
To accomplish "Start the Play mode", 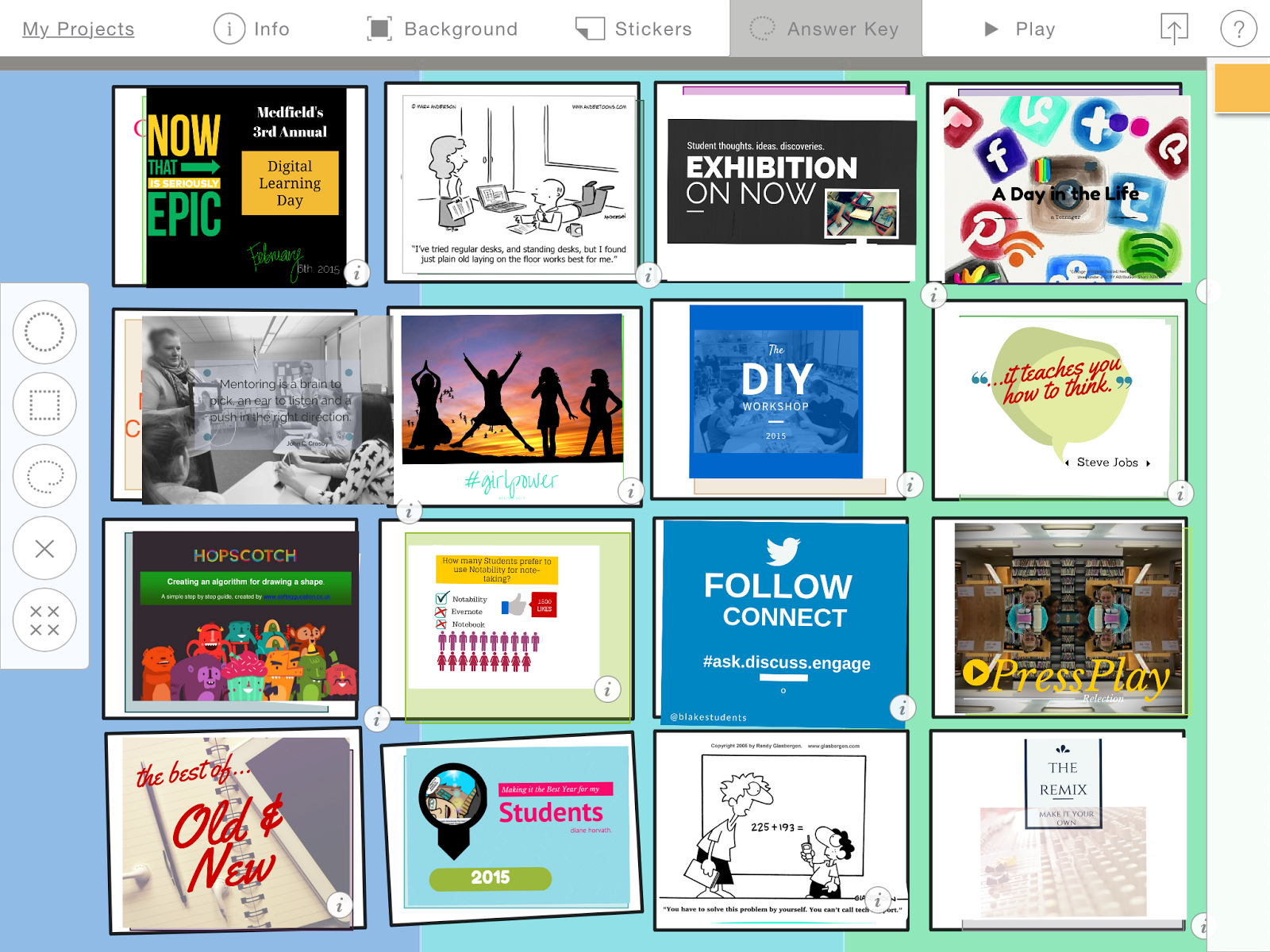I will pyautogui.click(x=1019, y=29).
